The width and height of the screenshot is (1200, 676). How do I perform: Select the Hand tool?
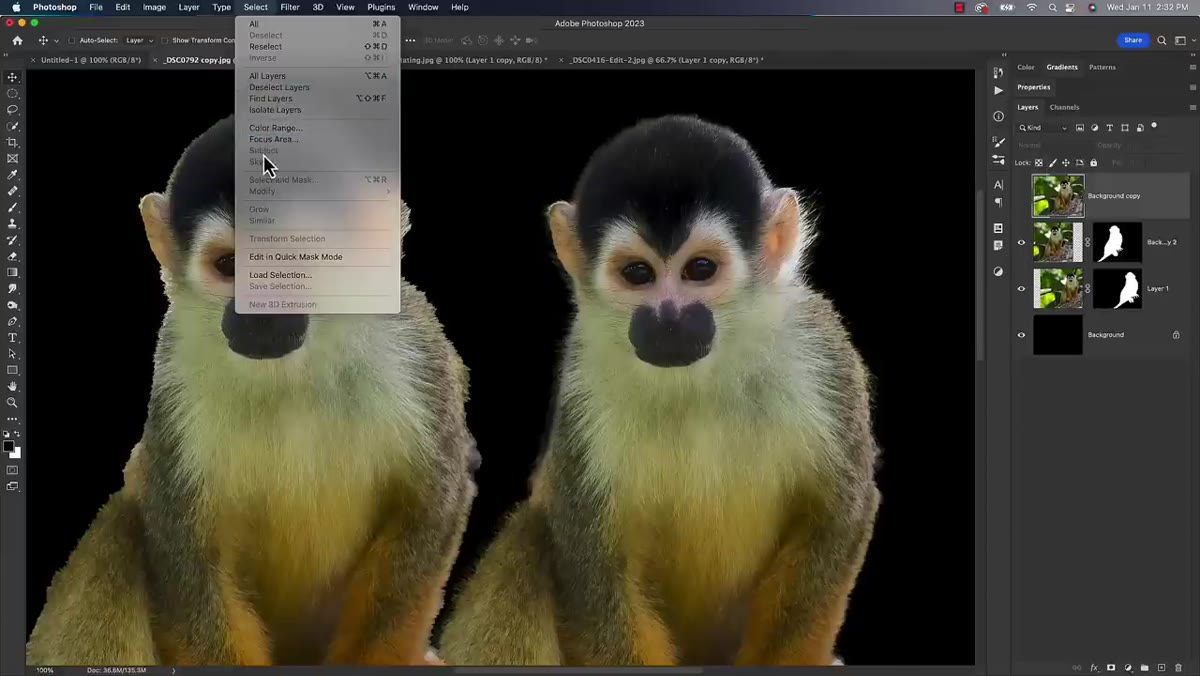[x=13, y=386]
